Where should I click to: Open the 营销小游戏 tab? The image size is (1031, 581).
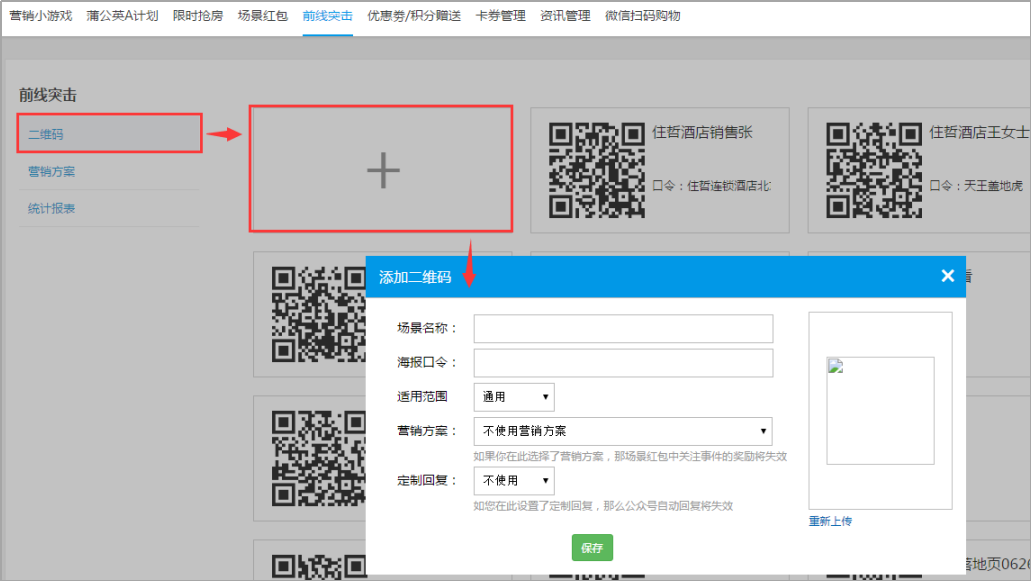(x=41, y=16)
